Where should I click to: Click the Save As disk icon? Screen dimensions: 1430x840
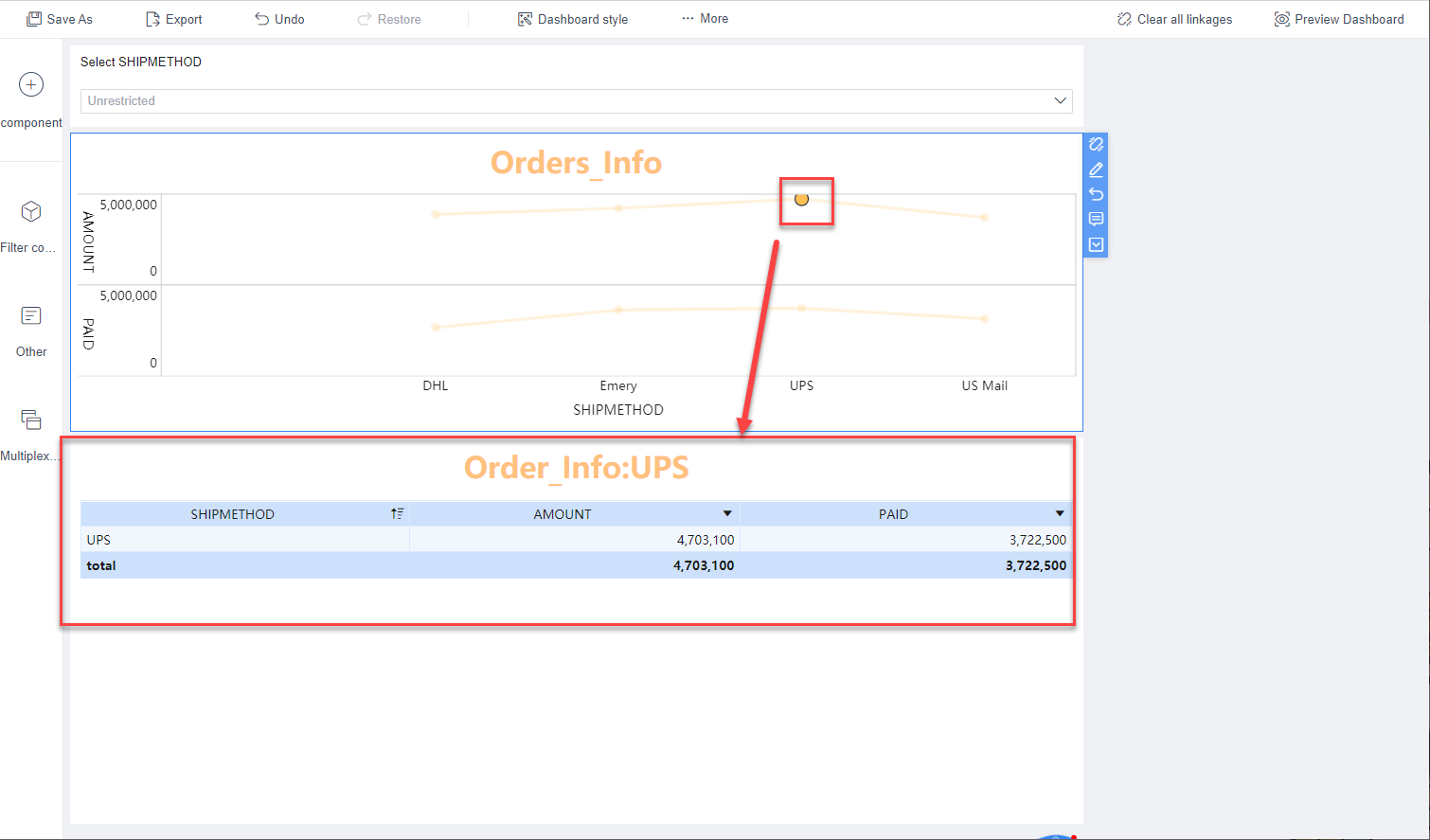point(34,19)
